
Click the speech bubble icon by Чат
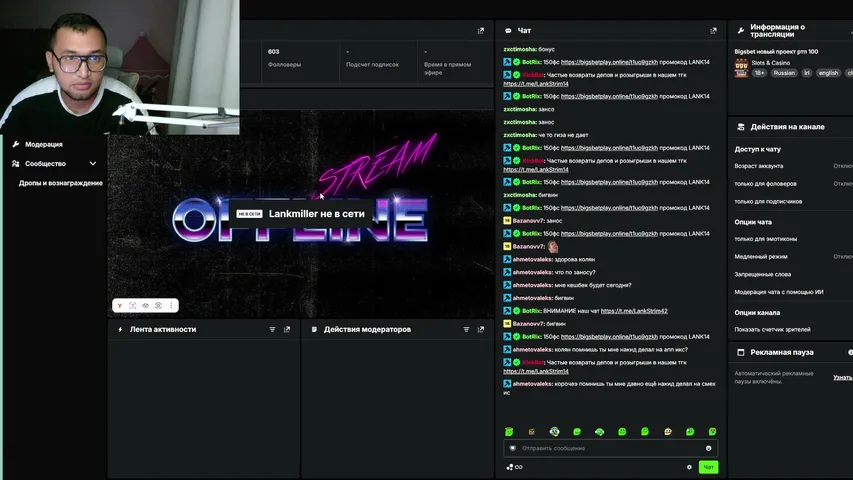point(508,31)
